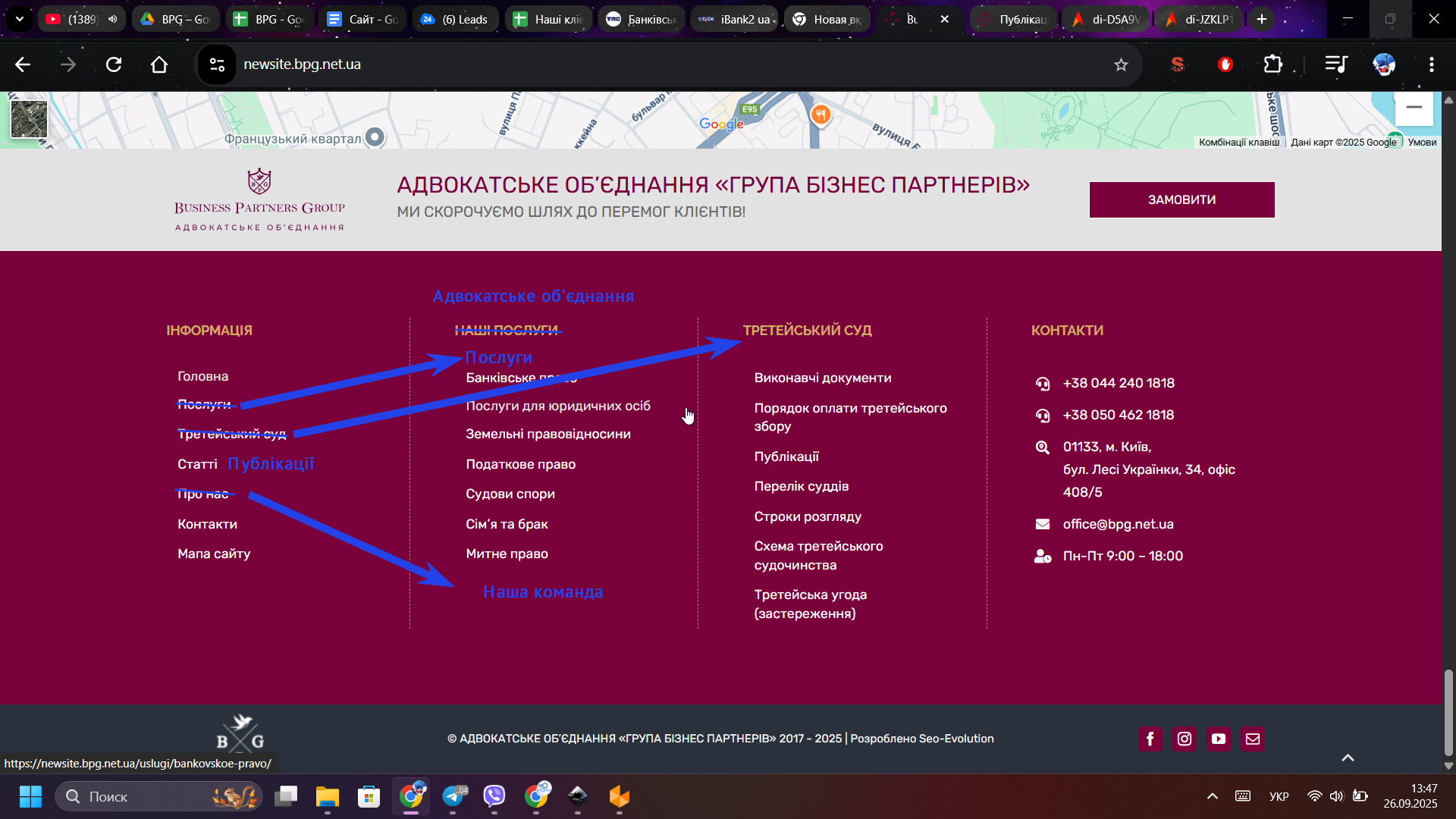Open the Перелік суддів link
The image size is (1456, 819).
(x=802, y=486)
